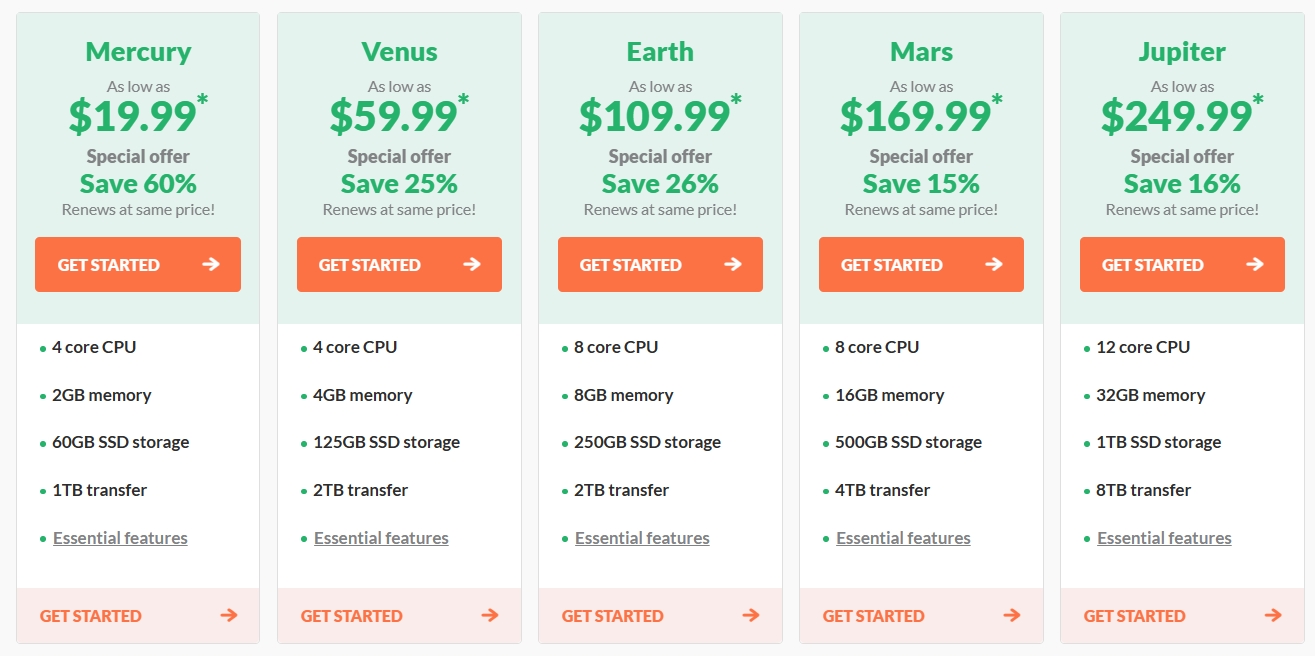The image size is (1315, 656).
Task: Click the arrow icon in Earth's orange button
Action: [733, 265]
